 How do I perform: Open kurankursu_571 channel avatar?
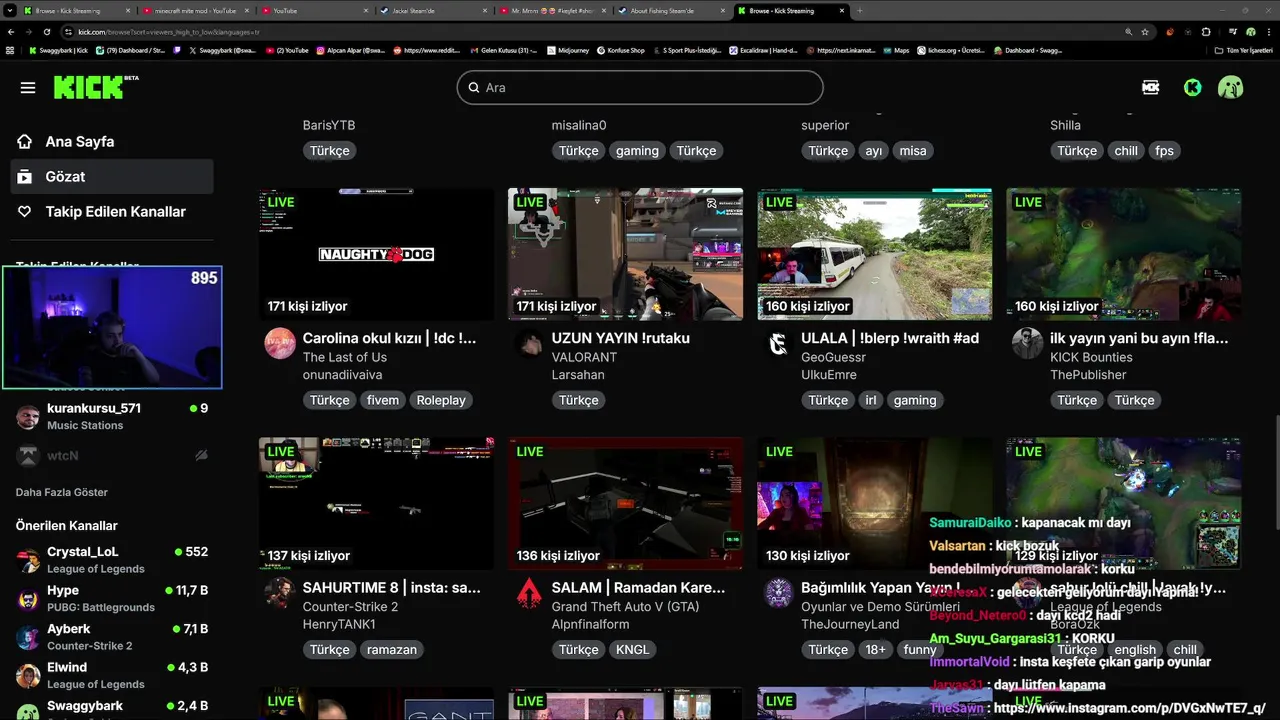tap(28, 416)
